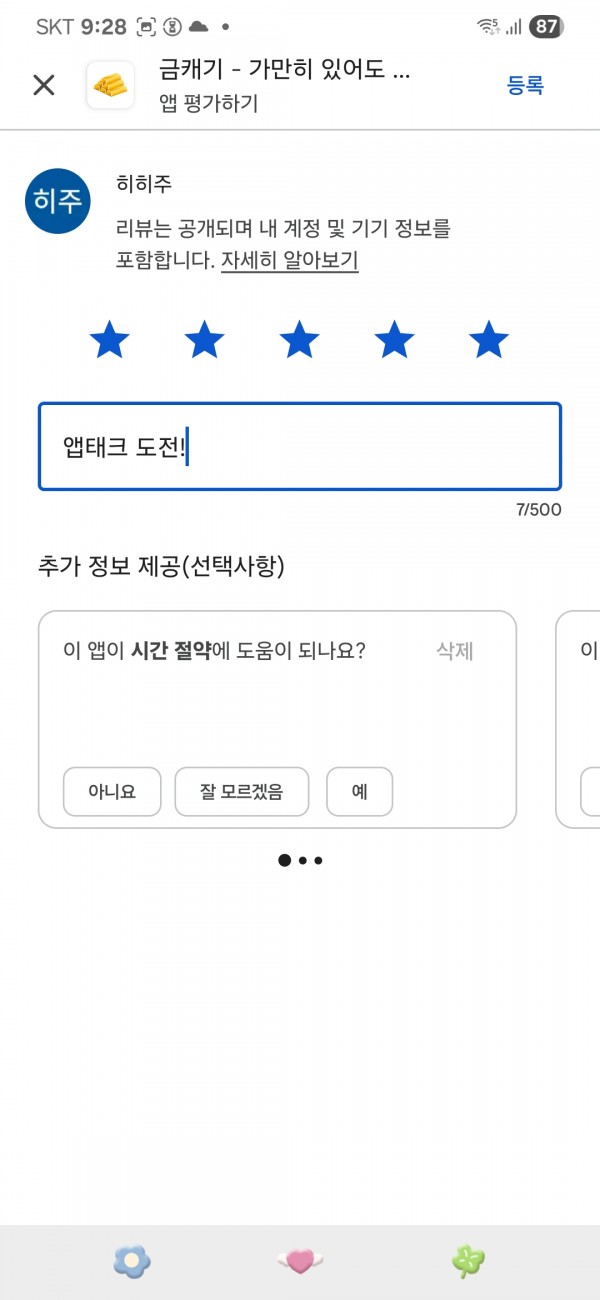Screen dimensions: 600x1300
Task: Tap 삭제 on the question card
Action: (x=455, y=651)
